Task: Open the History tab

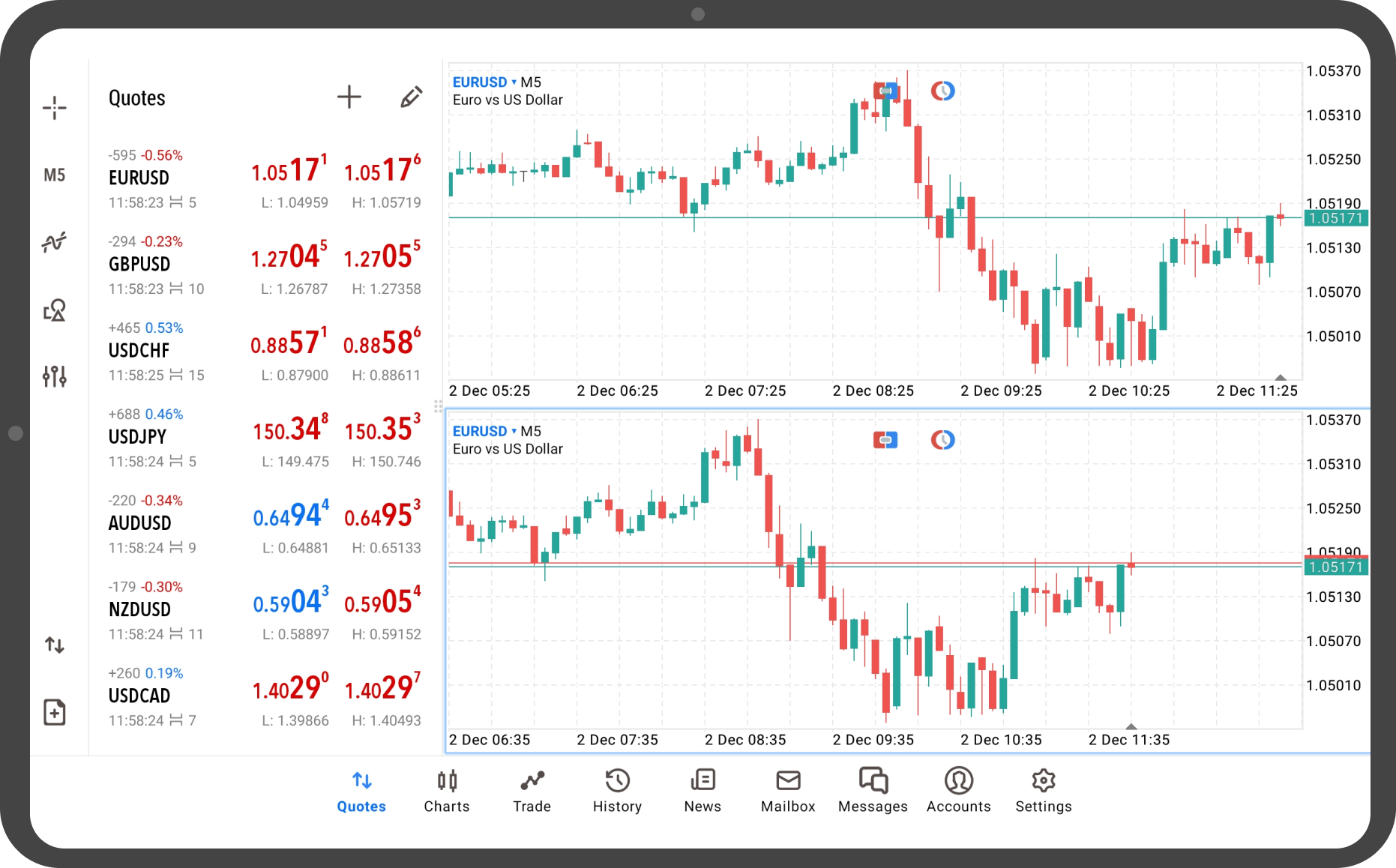Action: [x=617, y=792]
